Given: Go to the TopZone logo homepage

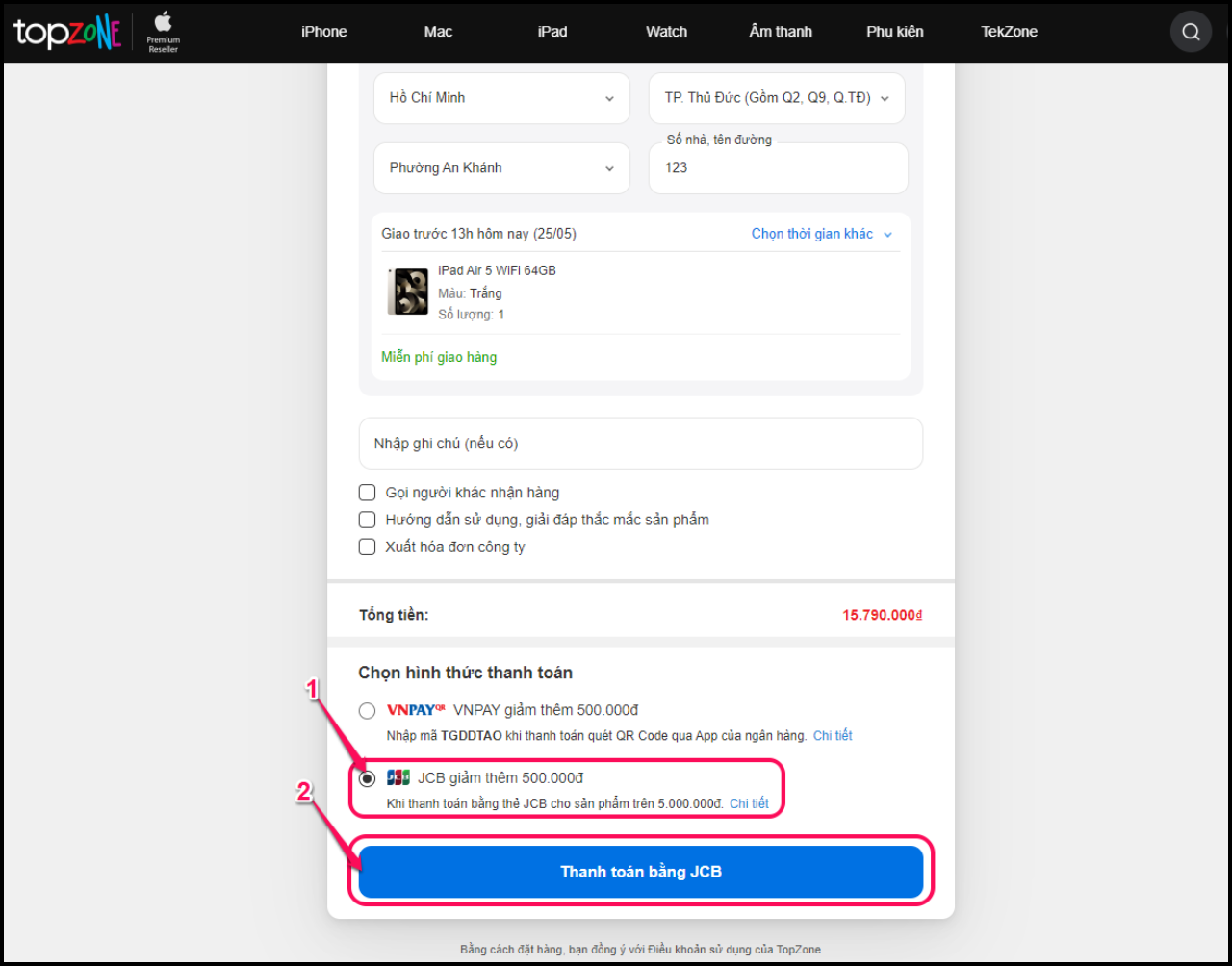Looking at the screenshot, I should [x=67, y=32].
